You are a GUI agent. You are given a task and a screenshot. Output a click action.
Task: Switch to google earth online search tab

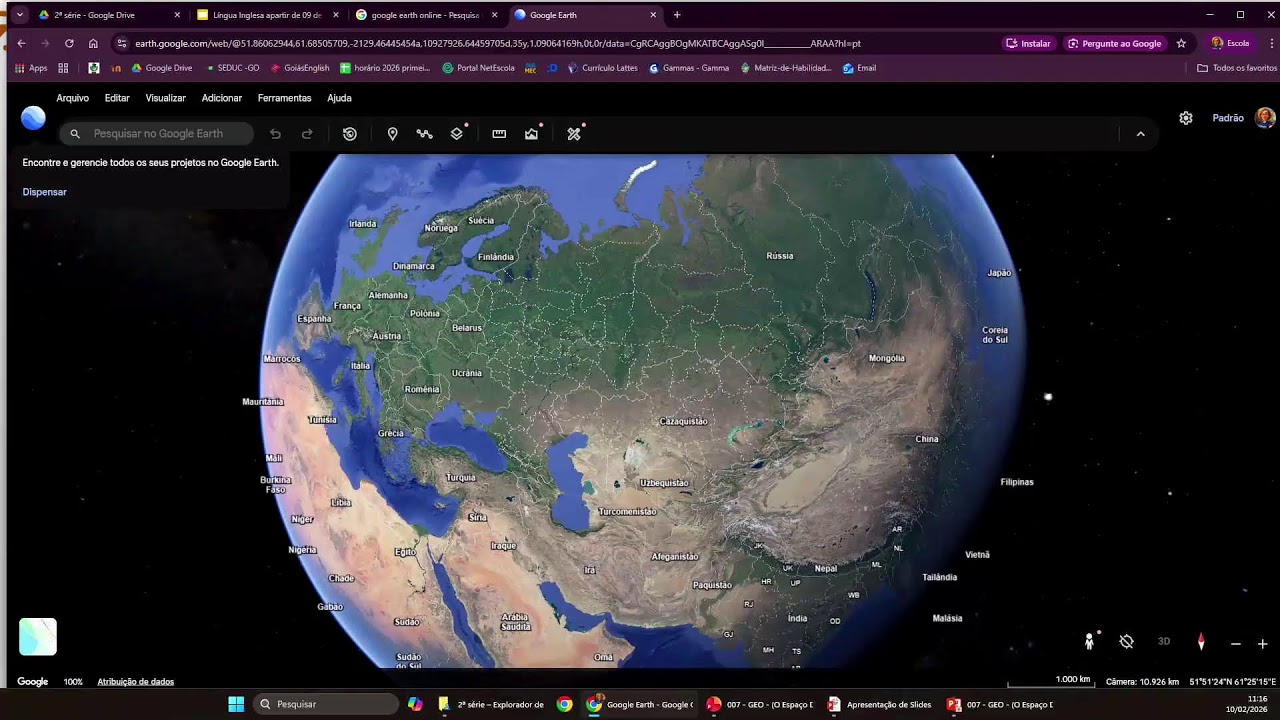pos(426,15)
